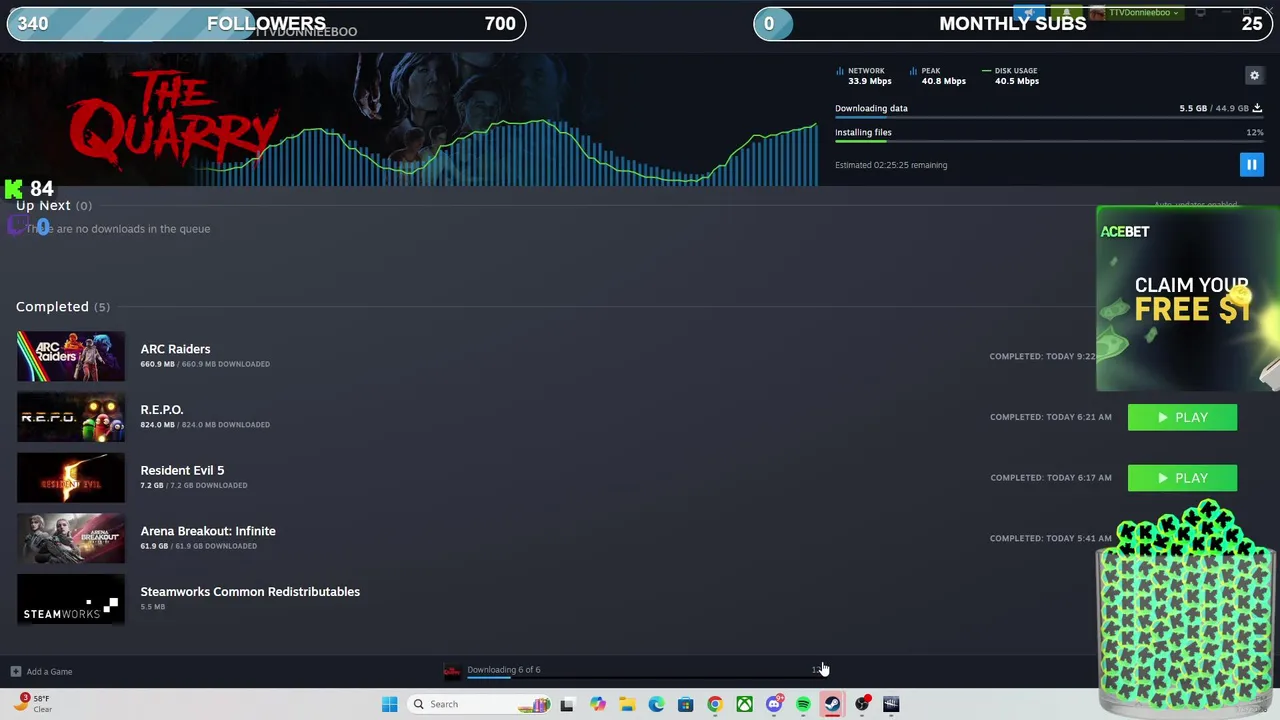This screenshot has width=1280, height=720.
Task: Open Steam announcements megaphone icon
Action: click(1029, 13)
